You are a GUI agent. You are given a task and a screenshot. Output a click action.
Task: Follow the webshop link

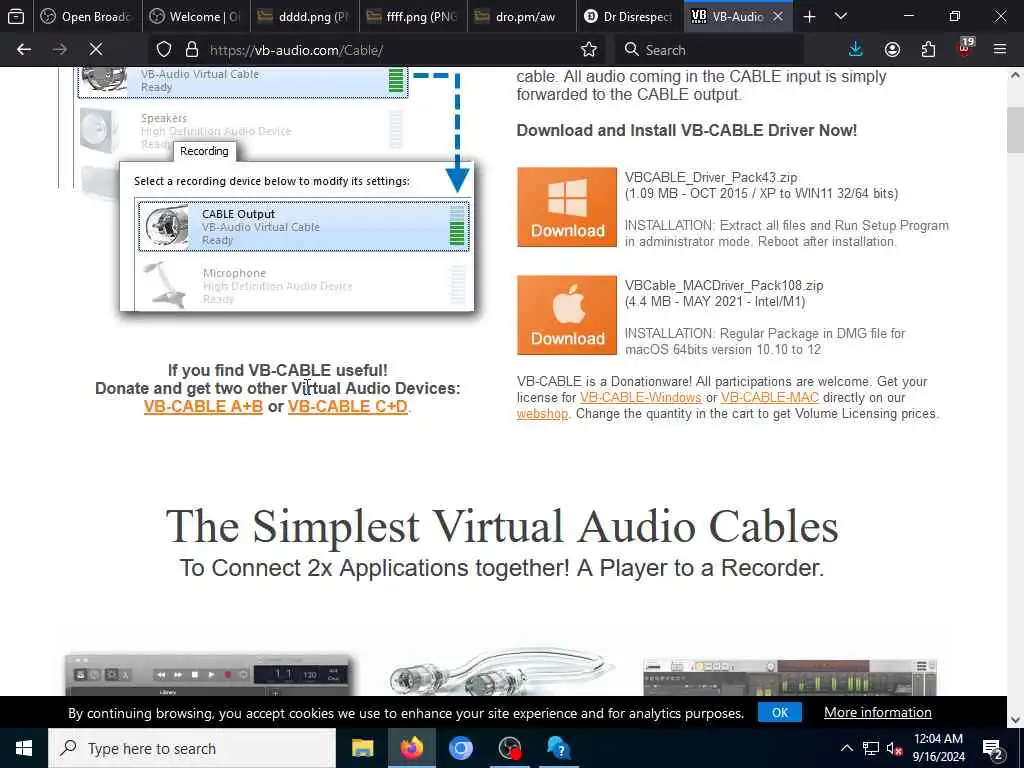pos(542,414)
